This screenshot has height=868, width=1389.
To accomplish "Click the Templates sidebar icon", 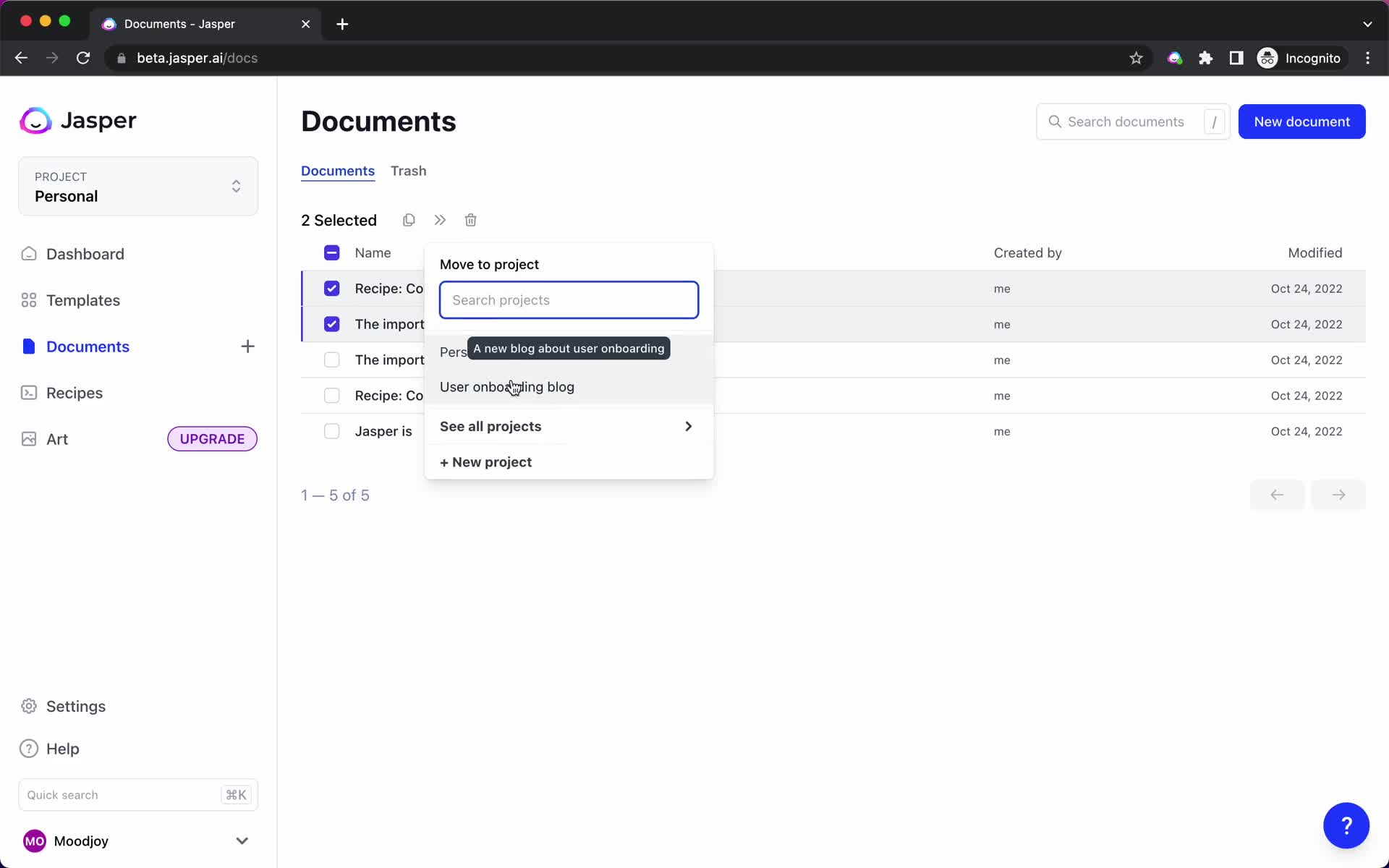I will tap(29, 300).
